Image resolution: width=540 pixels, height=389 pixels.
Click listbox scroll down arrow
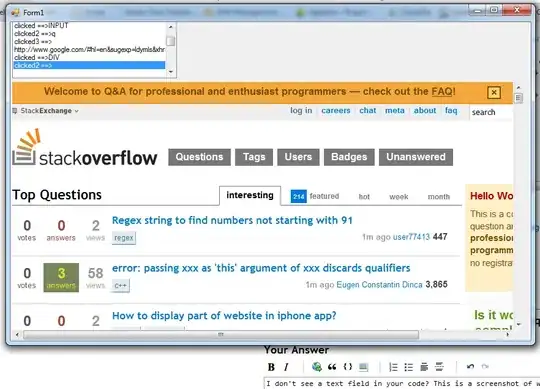[170, 72]
